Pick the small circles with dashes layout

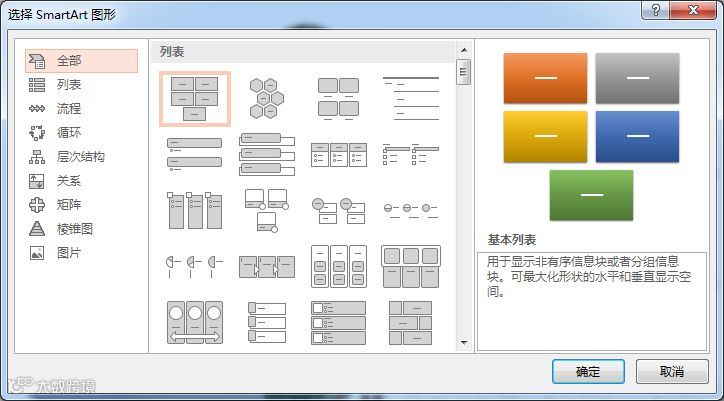click(410, 211)
